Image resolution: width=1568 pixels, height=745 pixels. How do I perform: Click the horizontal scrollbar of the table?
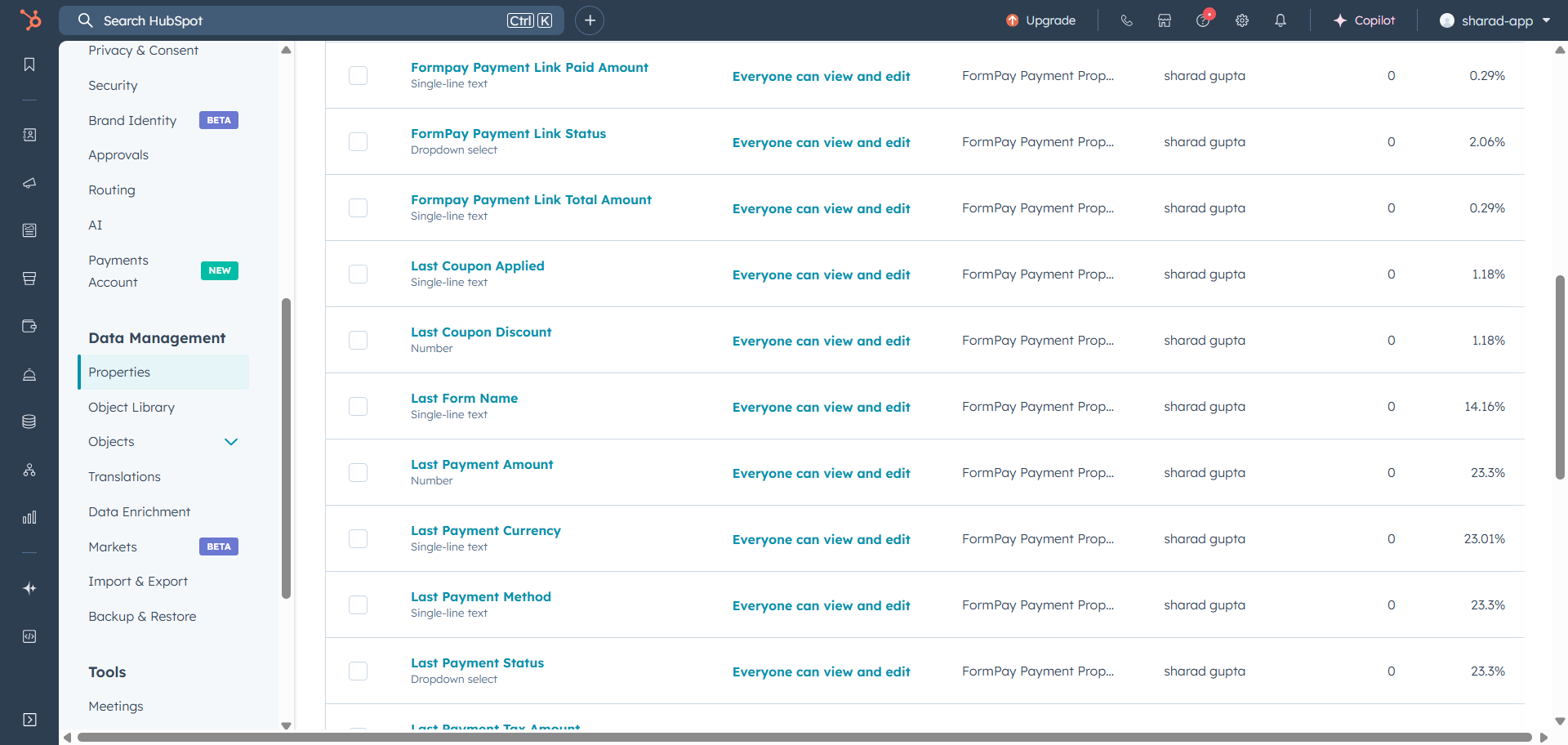pos(804,738)
